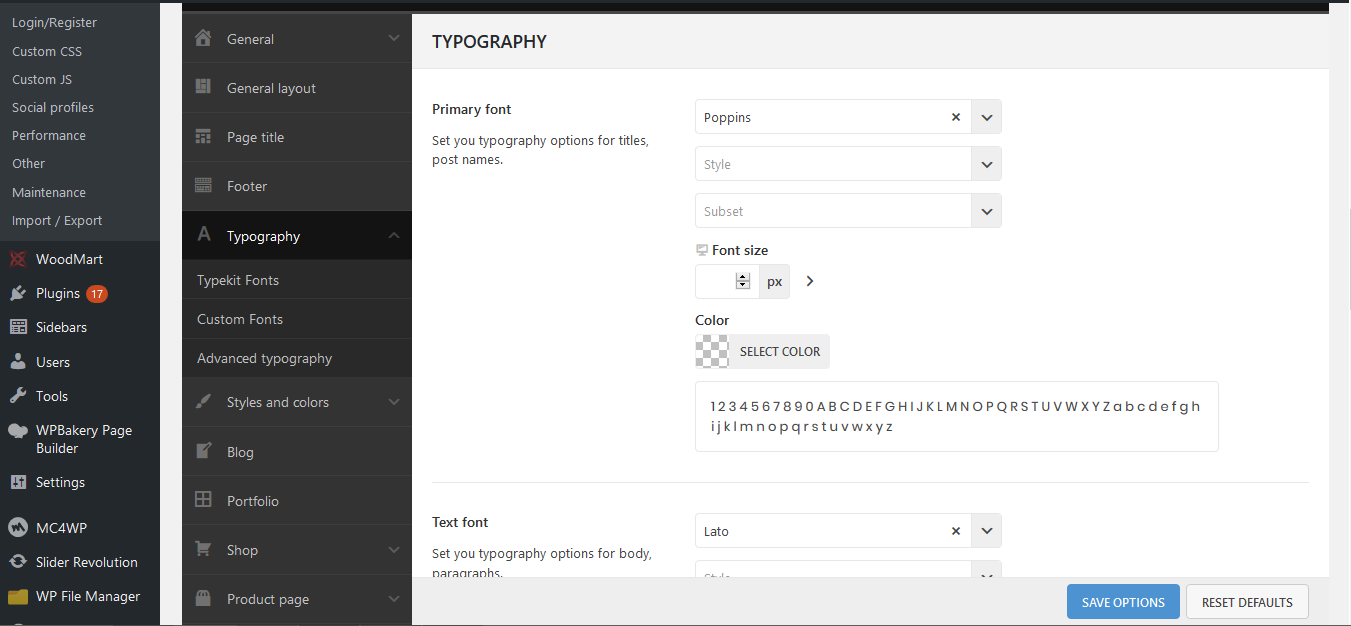Open the primary font Subset dropdown
Image resolution: width=1351 pixels, height=626 pixels.
tap(986, 211)
